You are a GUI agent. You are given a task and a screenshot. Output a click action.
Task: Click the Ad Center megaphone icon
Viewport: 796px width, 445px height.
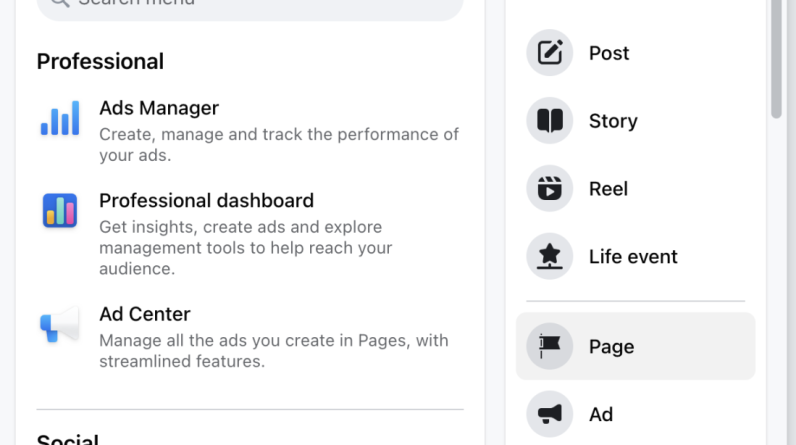point(60,325)
